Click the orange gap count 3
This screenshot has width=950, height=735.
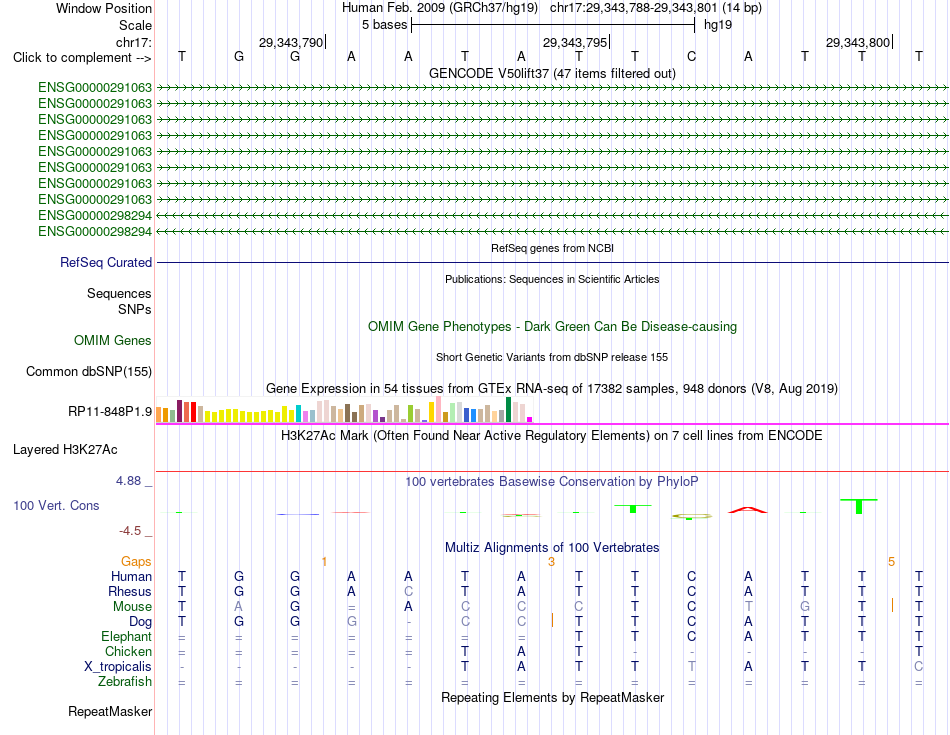551,562
